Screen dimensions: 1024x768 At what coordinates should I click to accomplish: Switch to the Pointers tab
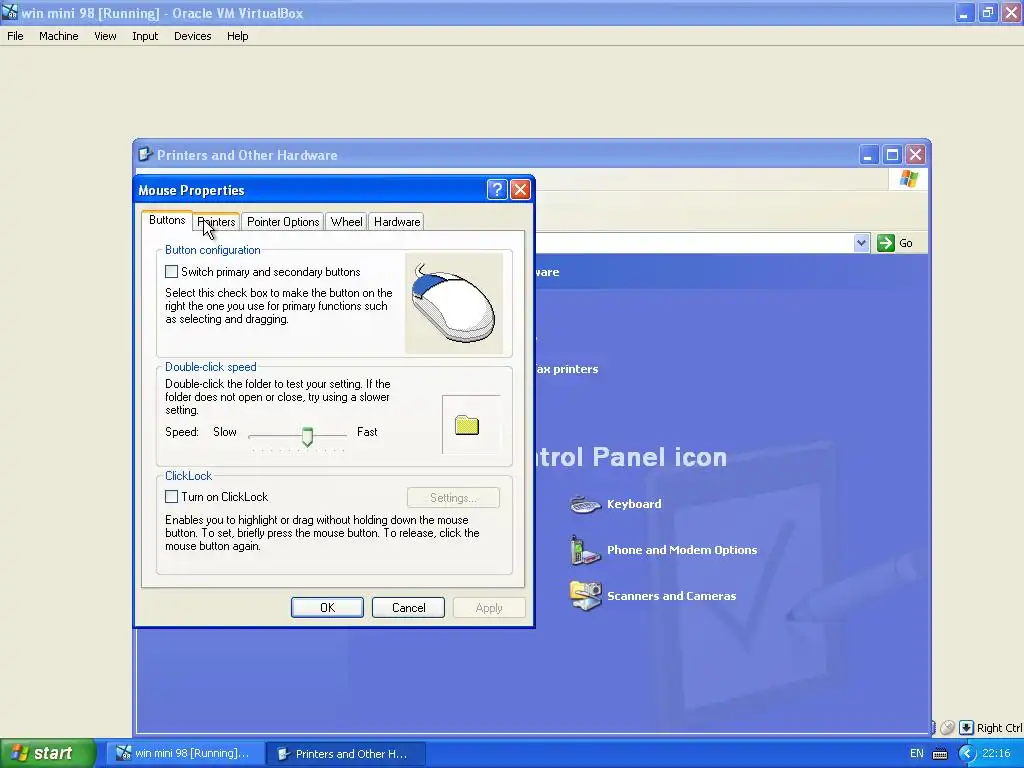pos(216,222)
